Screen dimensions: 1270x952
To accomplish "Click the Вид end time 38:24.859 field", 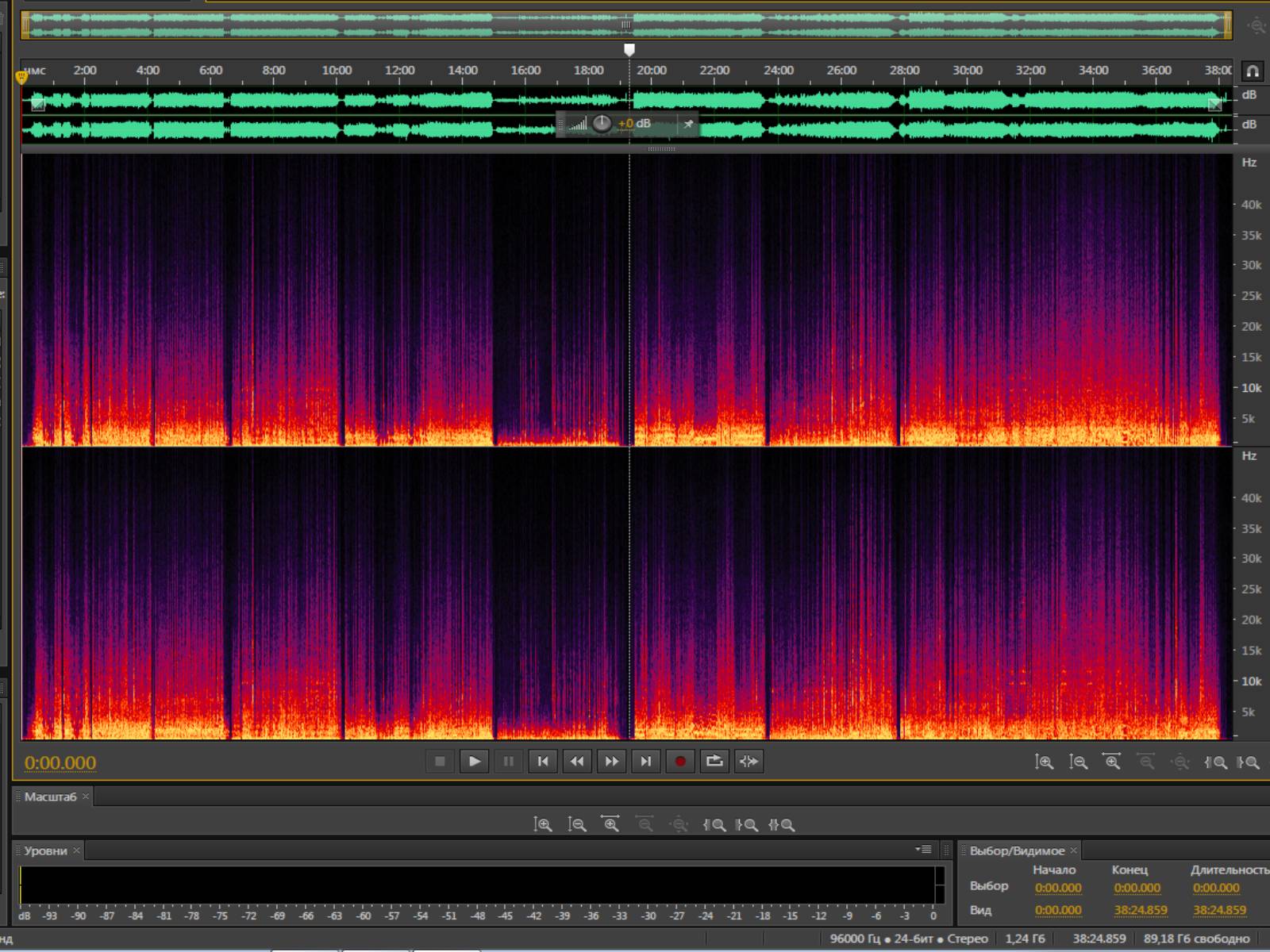I will click(x=1140, y=911).
